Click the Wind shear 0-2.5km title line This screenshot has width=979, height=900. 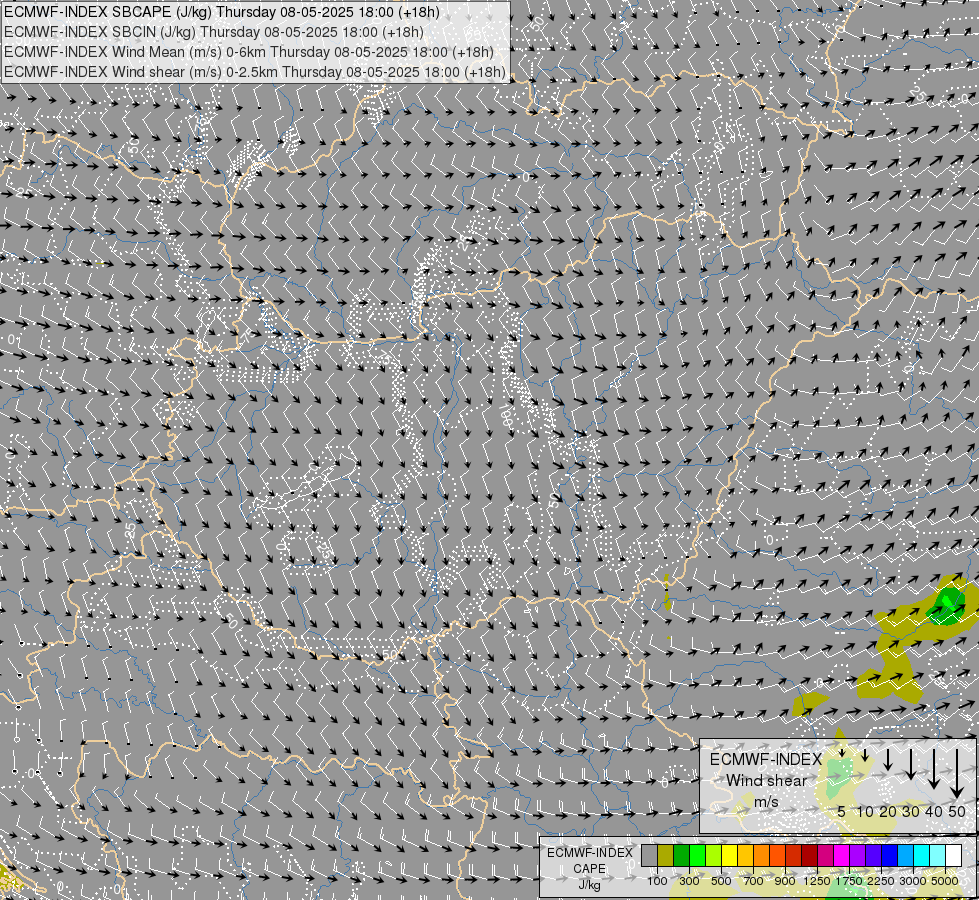[x=255, y=72]
